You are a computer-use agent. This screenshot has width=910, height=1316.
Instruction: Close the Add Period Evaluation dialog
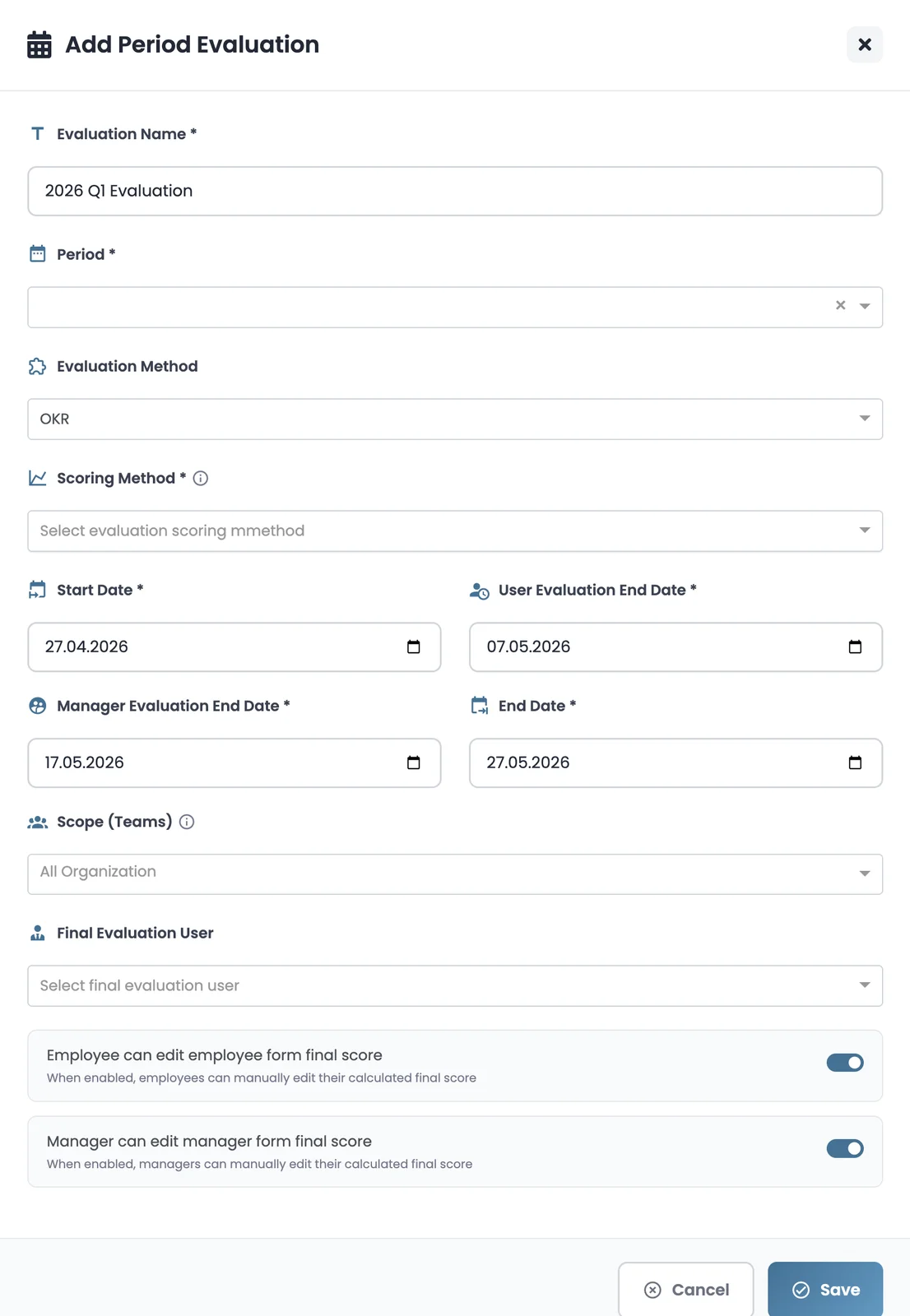[x=865, y=44]
